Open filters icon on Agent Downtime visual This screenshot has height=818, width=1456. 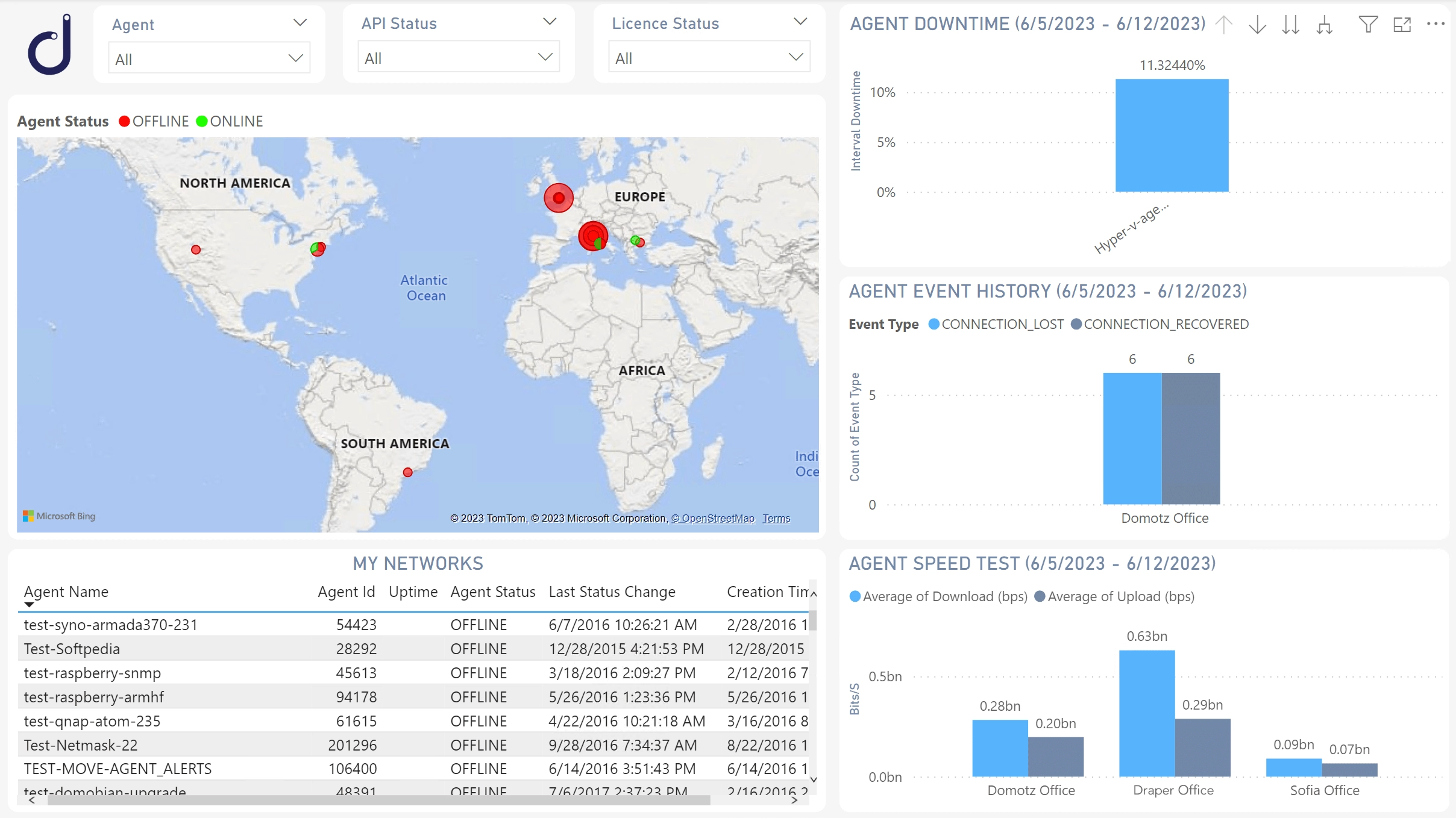point(1368,24)
